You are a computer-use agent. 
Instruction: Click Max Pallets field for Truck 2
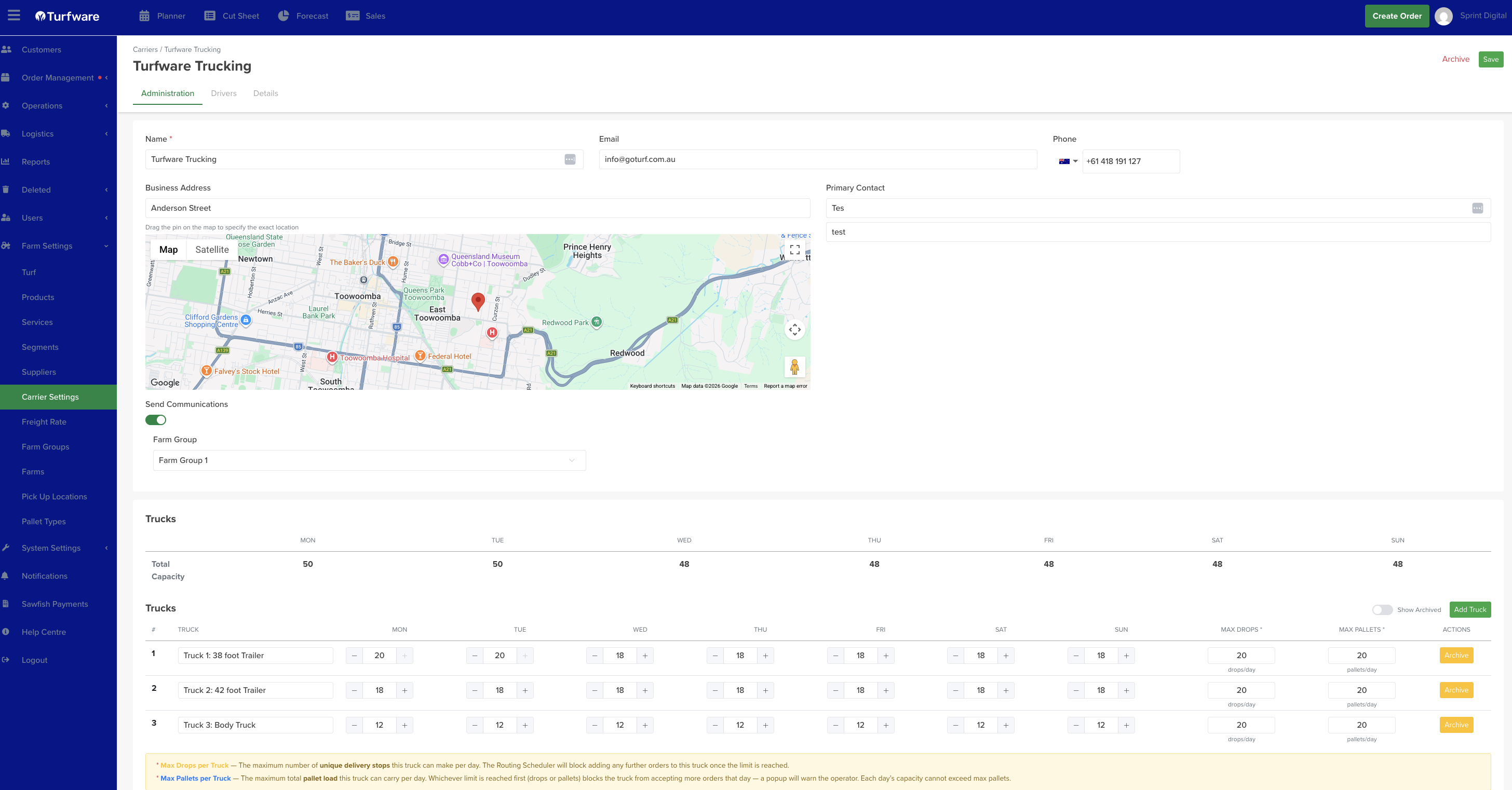pos(1361,690)
